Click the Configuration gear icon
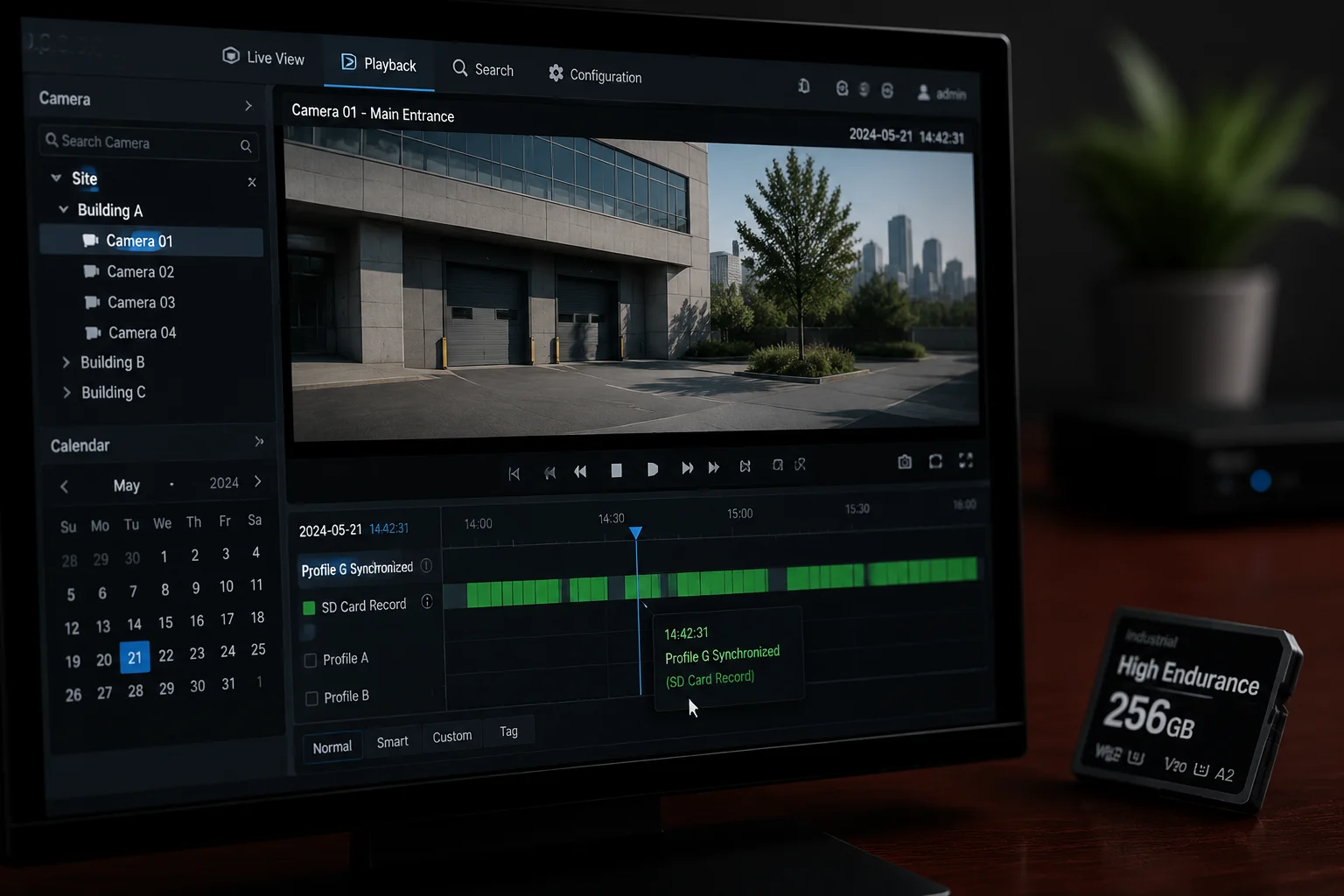The width and height of the screenshot is (1344, 896). [x=556, y=73]
